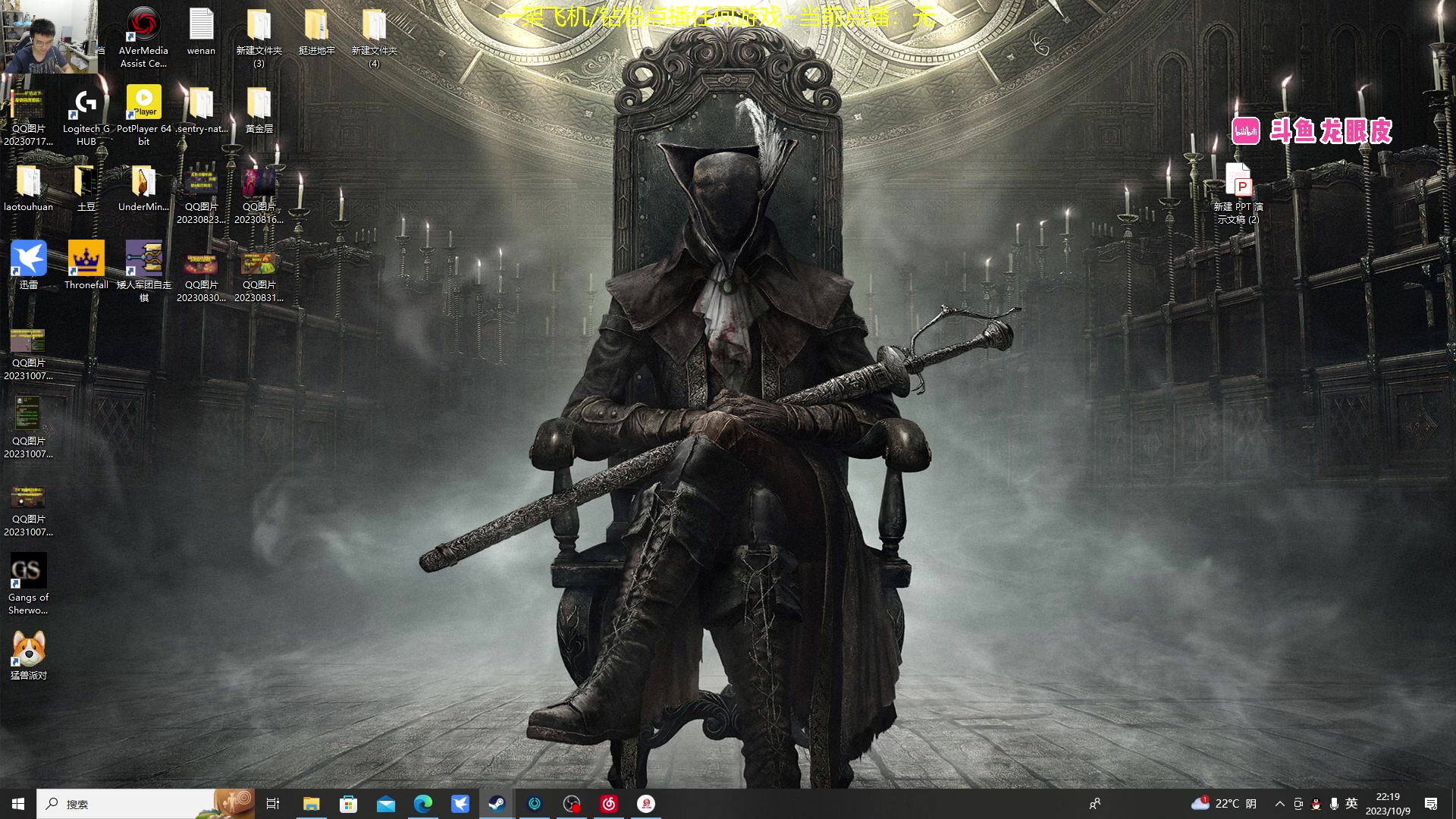This screenshot has width=1456, height=819.
Task: Open the 挺进地牢 folder
Action: click(316, 32)
